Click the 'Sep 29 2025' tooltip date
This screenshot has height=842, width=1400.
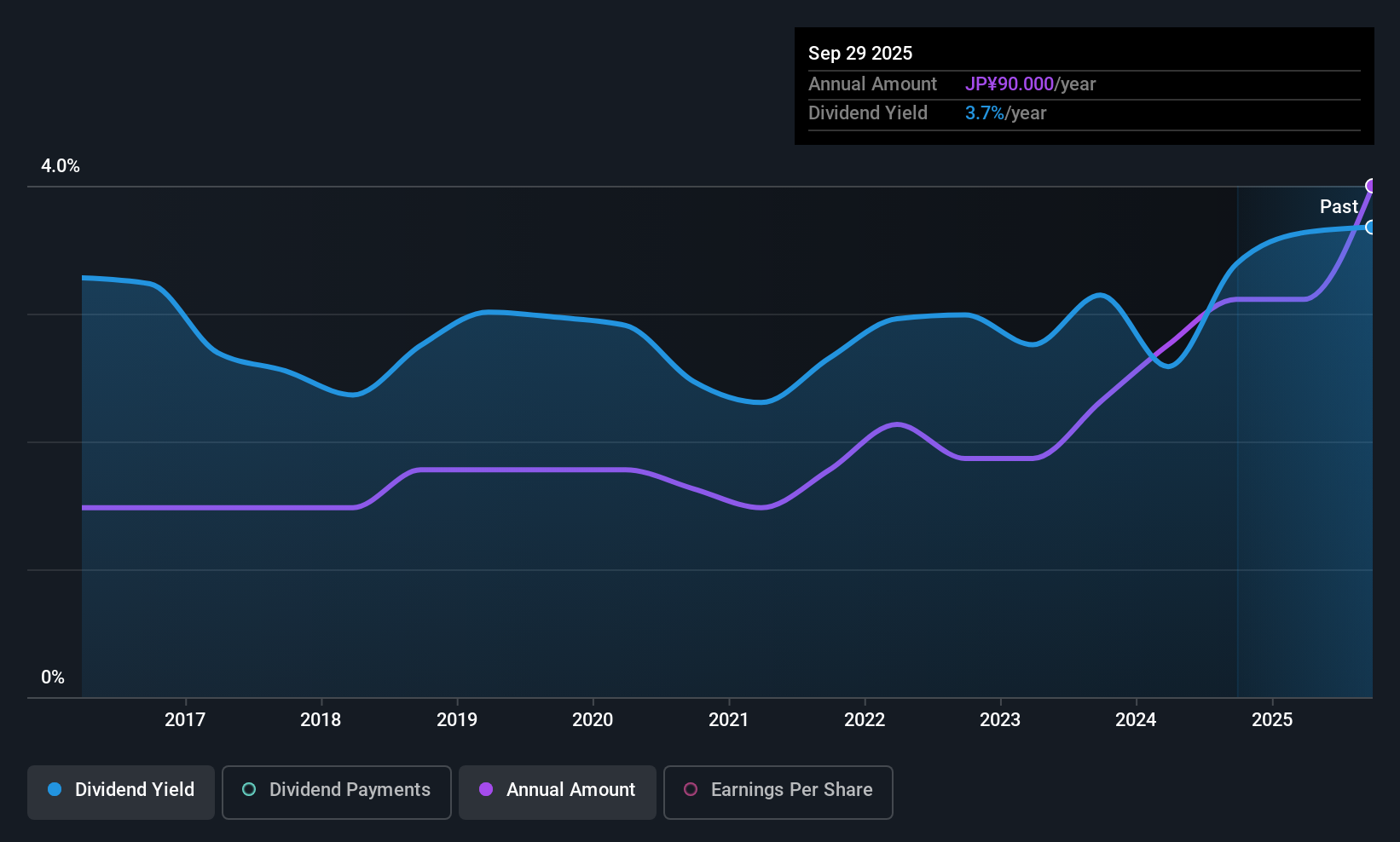click(x=860, y=53)
